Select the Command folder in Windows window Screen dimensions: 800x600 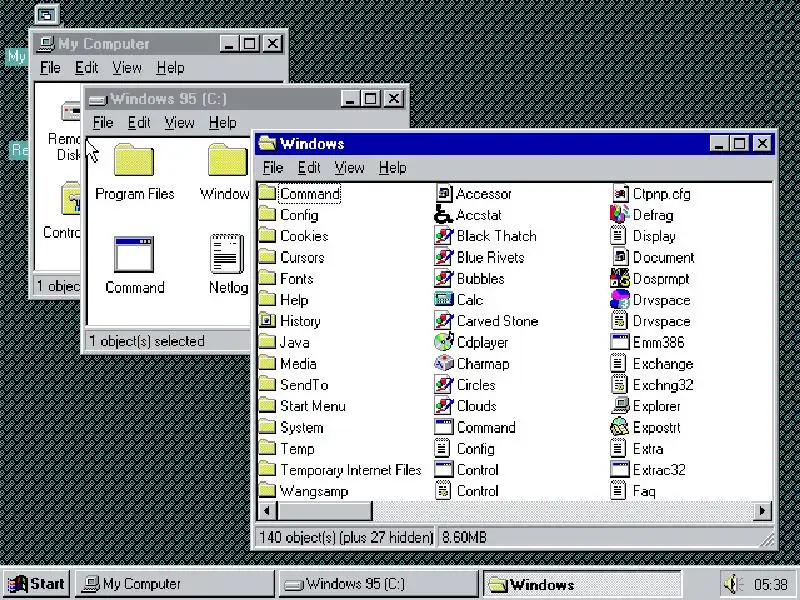point(267,193)
